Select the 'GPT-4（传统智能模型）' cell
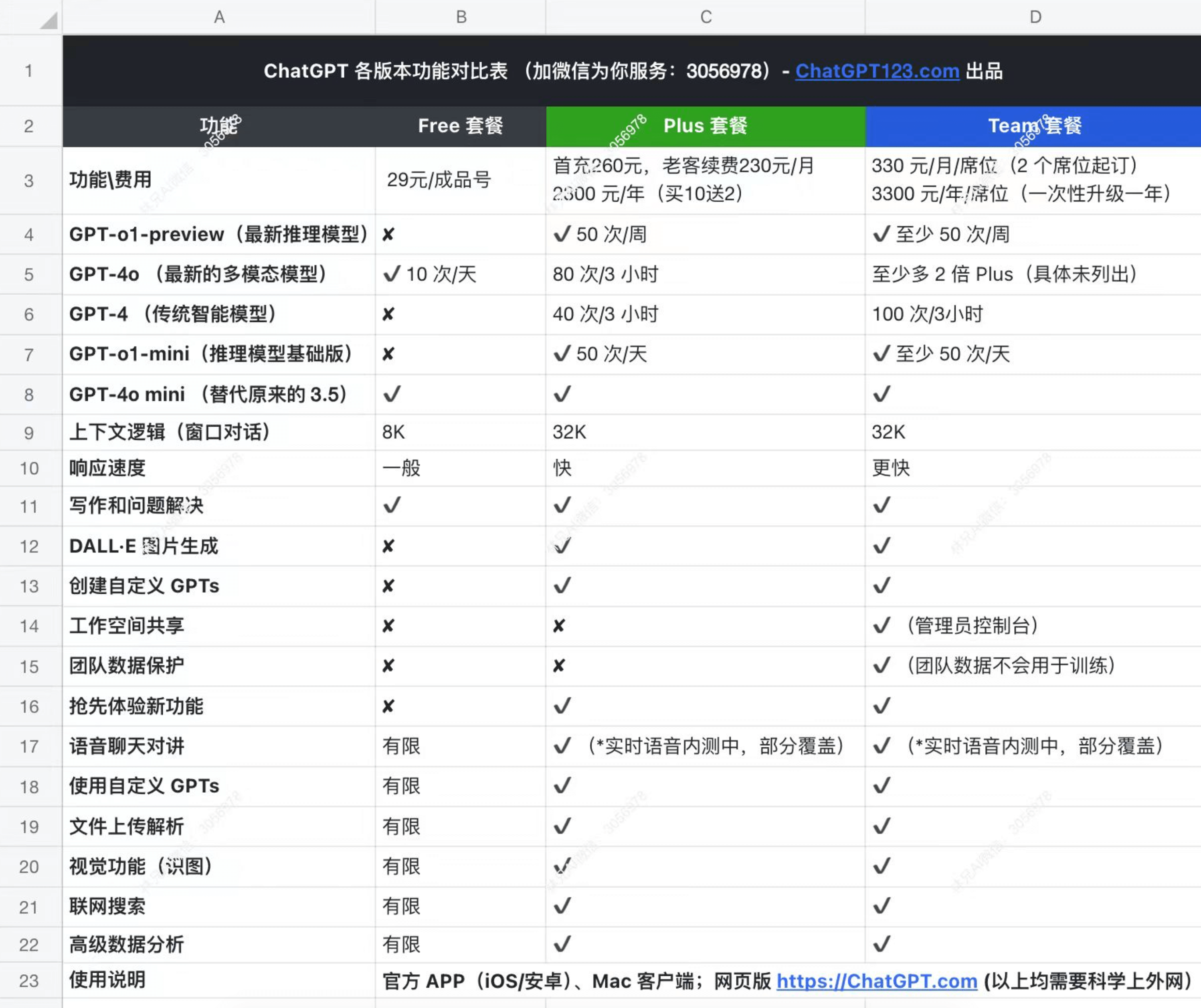Screen dimensions: 1201x1008 [219, 315]
